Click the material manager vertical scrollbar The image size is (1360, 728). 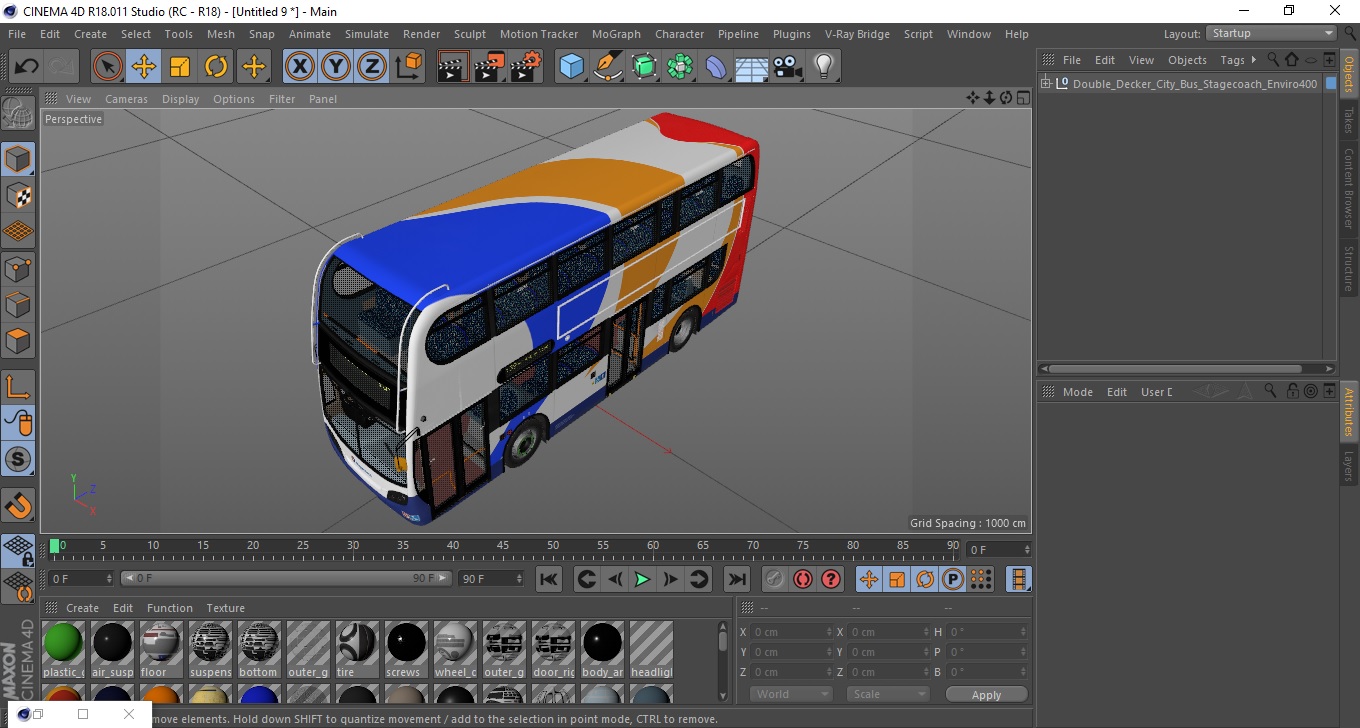(x=723, y=660)
